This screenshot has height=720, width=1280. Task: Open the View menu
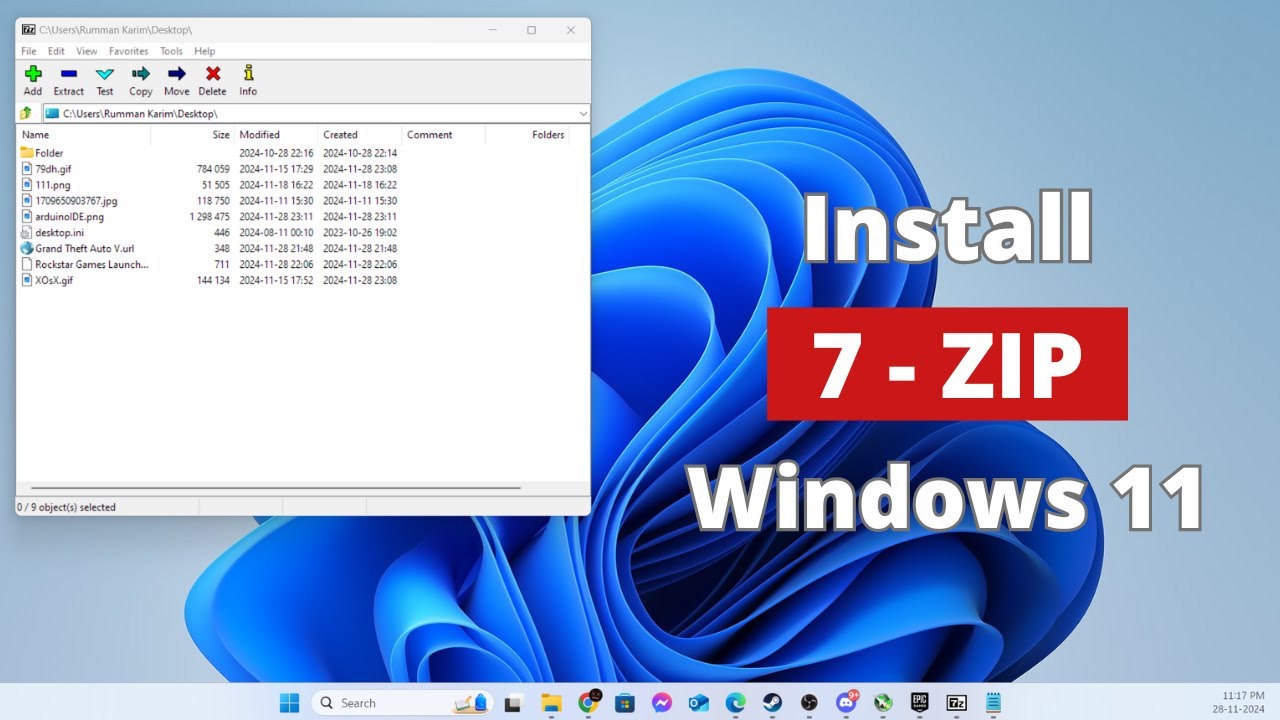point(87,51)
